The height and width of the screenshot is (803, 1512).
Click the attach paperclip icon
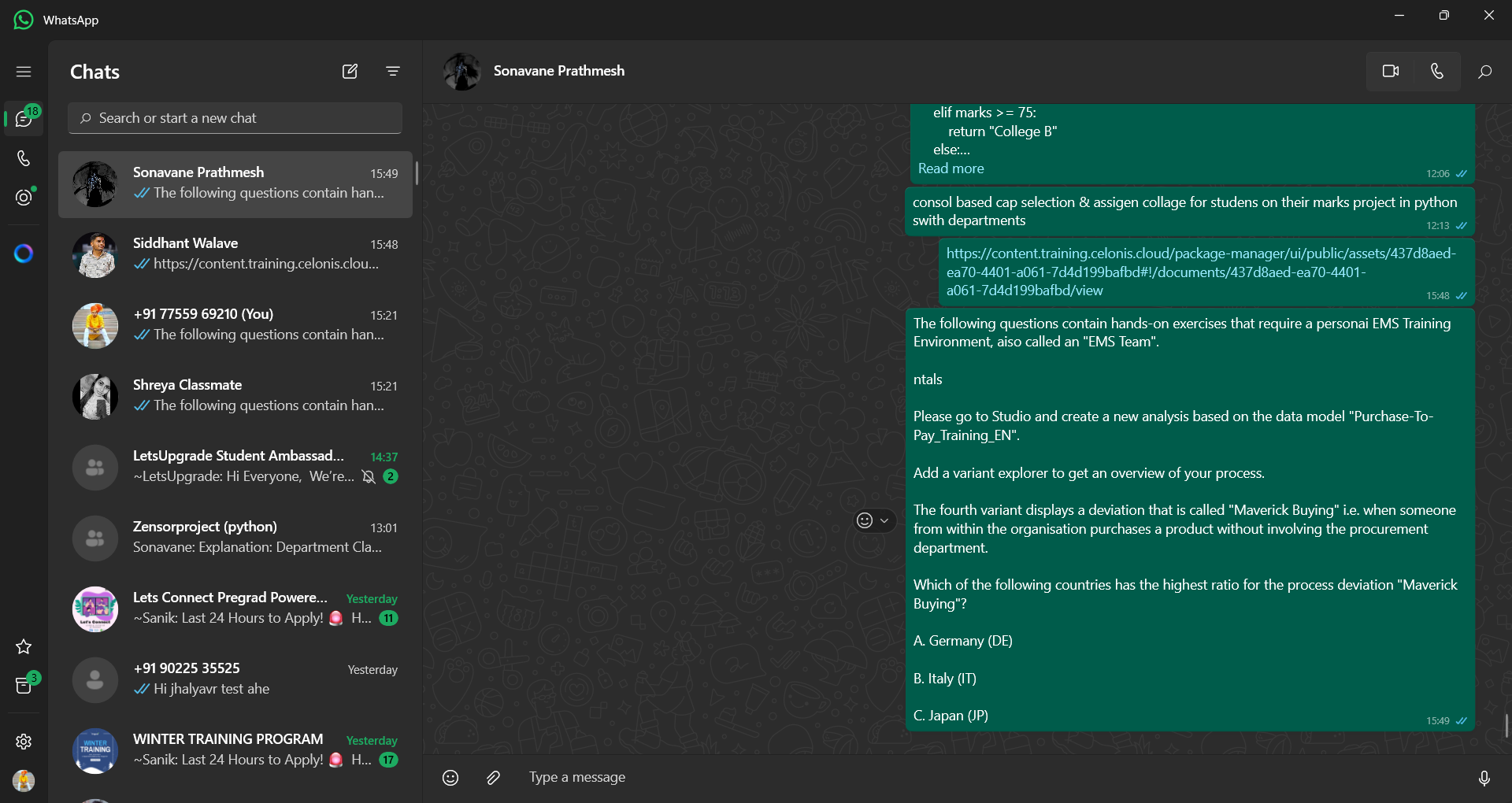(493, 778)
